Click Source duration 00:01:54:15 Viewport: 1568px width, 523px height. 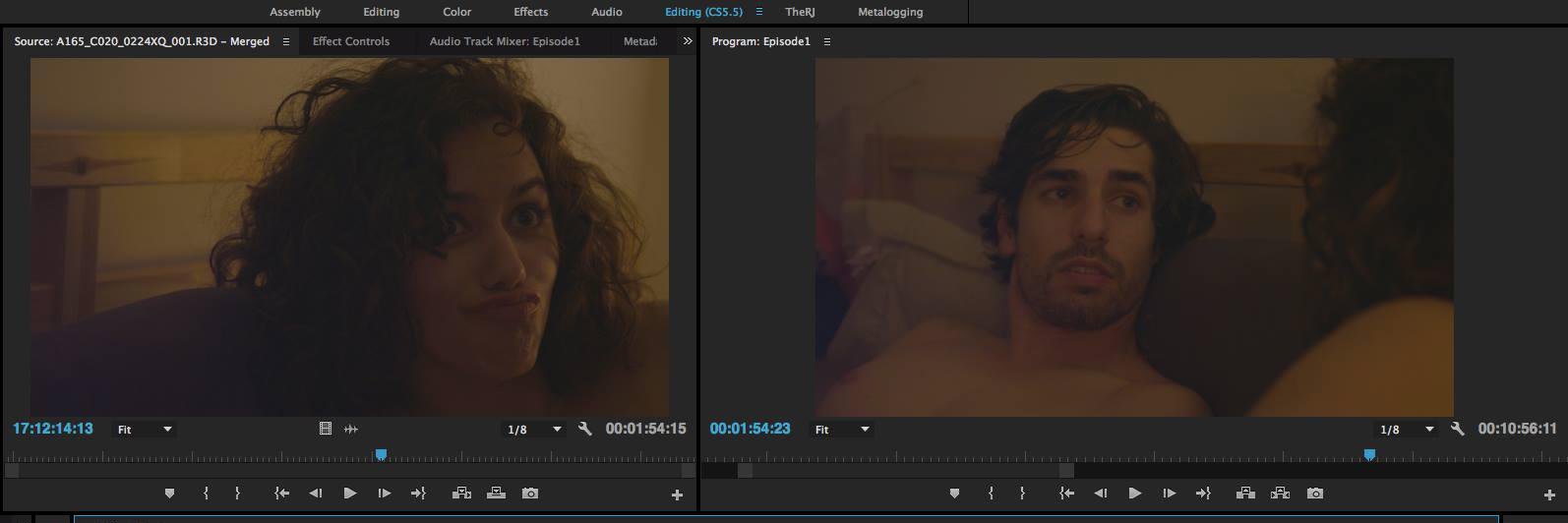(646, 429)
